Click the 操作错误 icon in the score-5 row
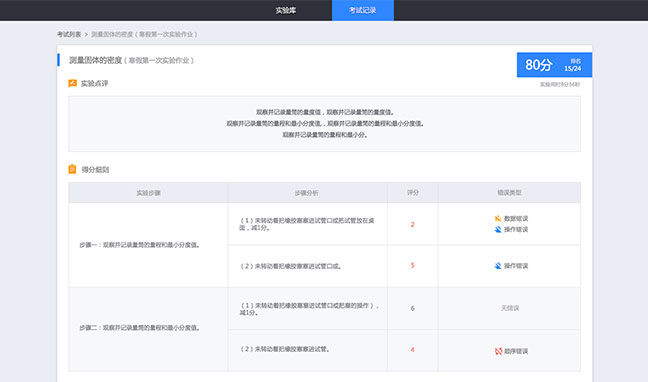The width and height of the screenshot is (648, 382). (498, 266)
